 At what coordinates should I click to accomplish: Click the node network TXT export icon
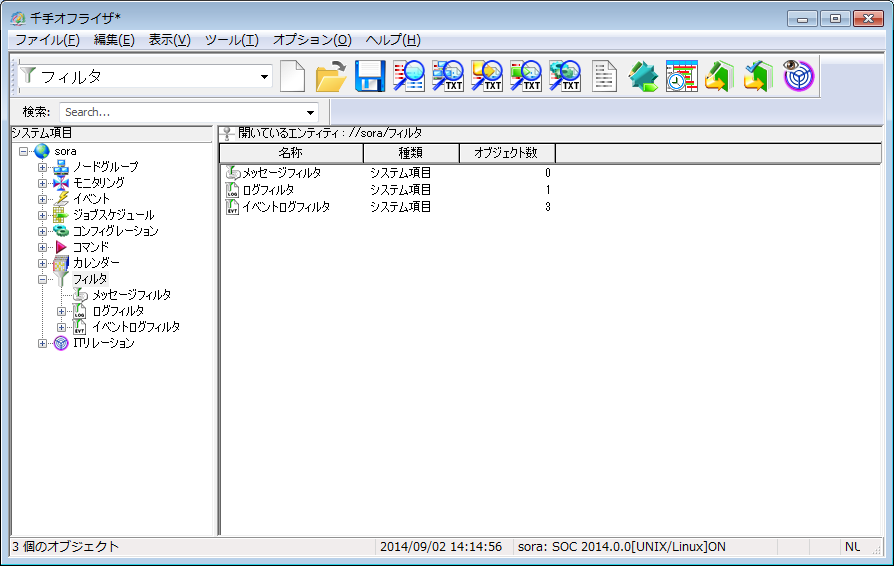coord(448,76)
